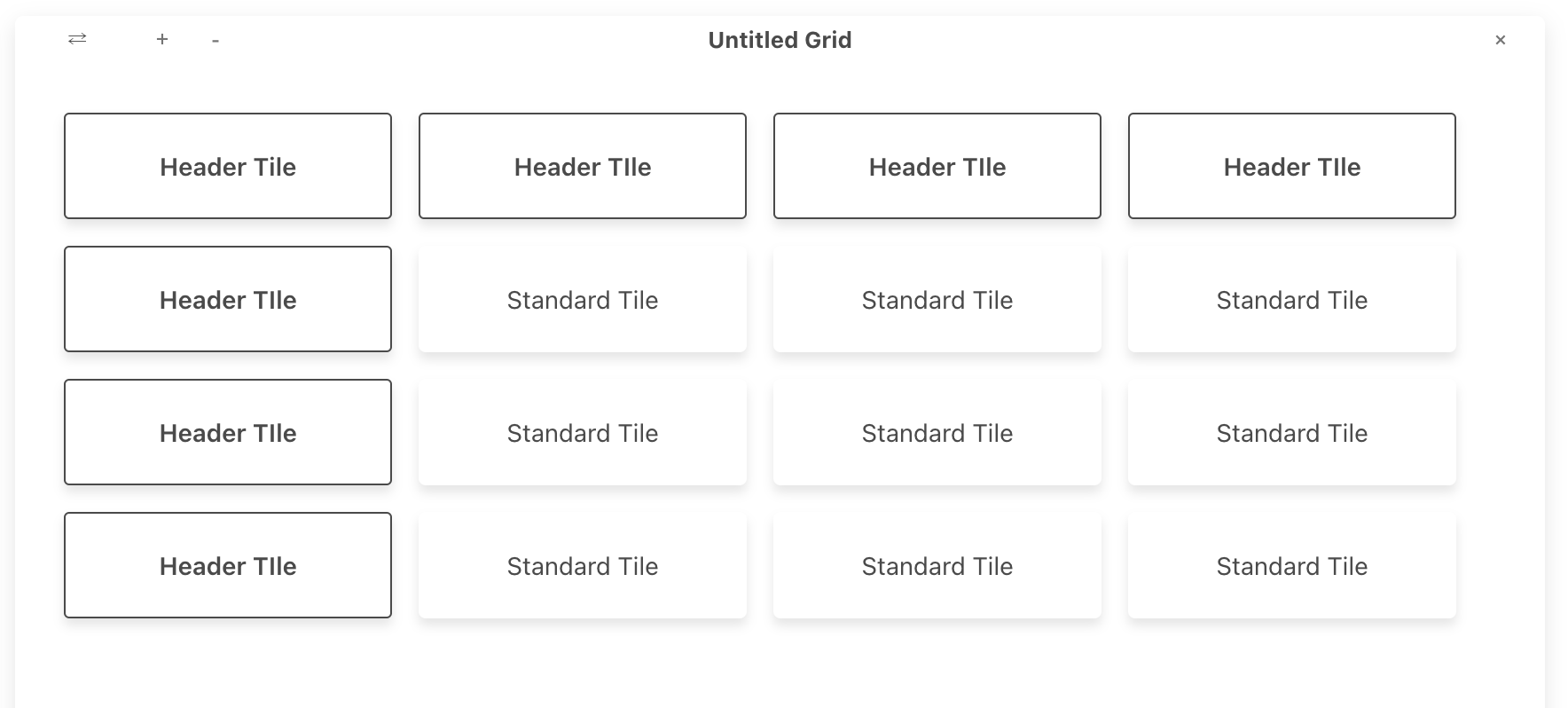Click the center Standard Tile

(x=937, y=432)
